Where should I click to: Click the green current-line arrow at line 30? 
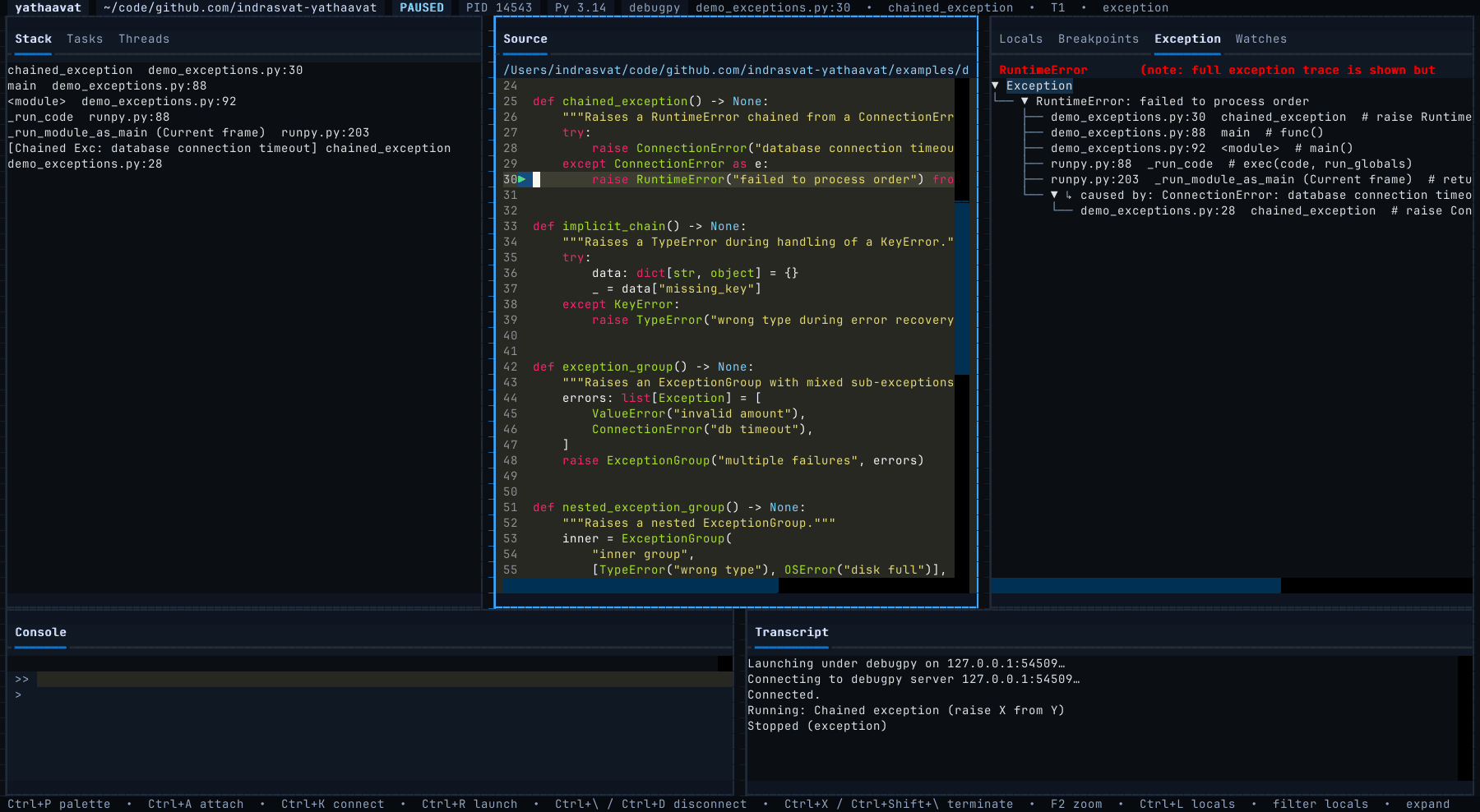pyautogui.click(x=522, y=179)
